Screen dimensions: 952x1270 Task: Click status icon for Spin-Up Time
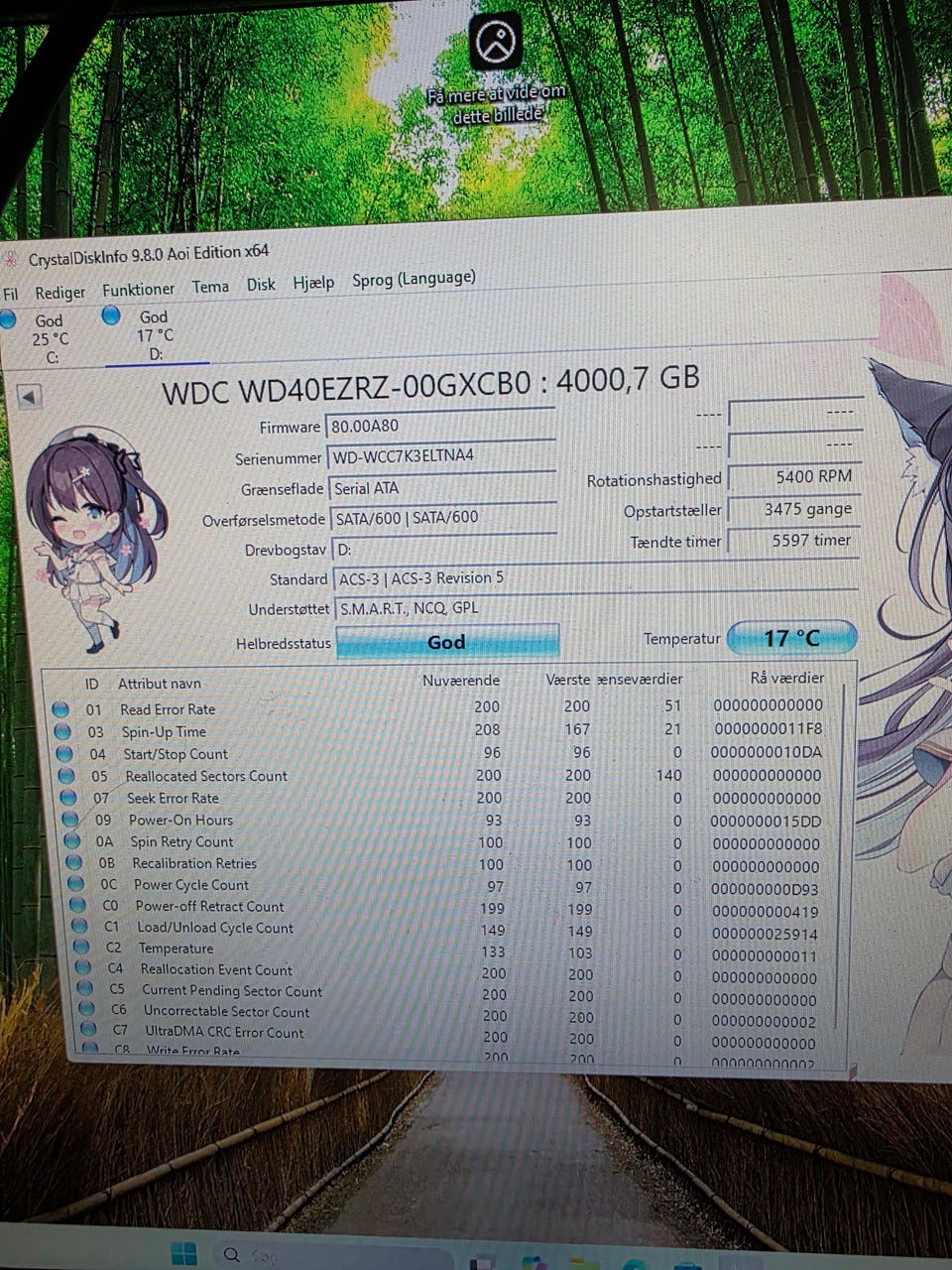(61, 731)
